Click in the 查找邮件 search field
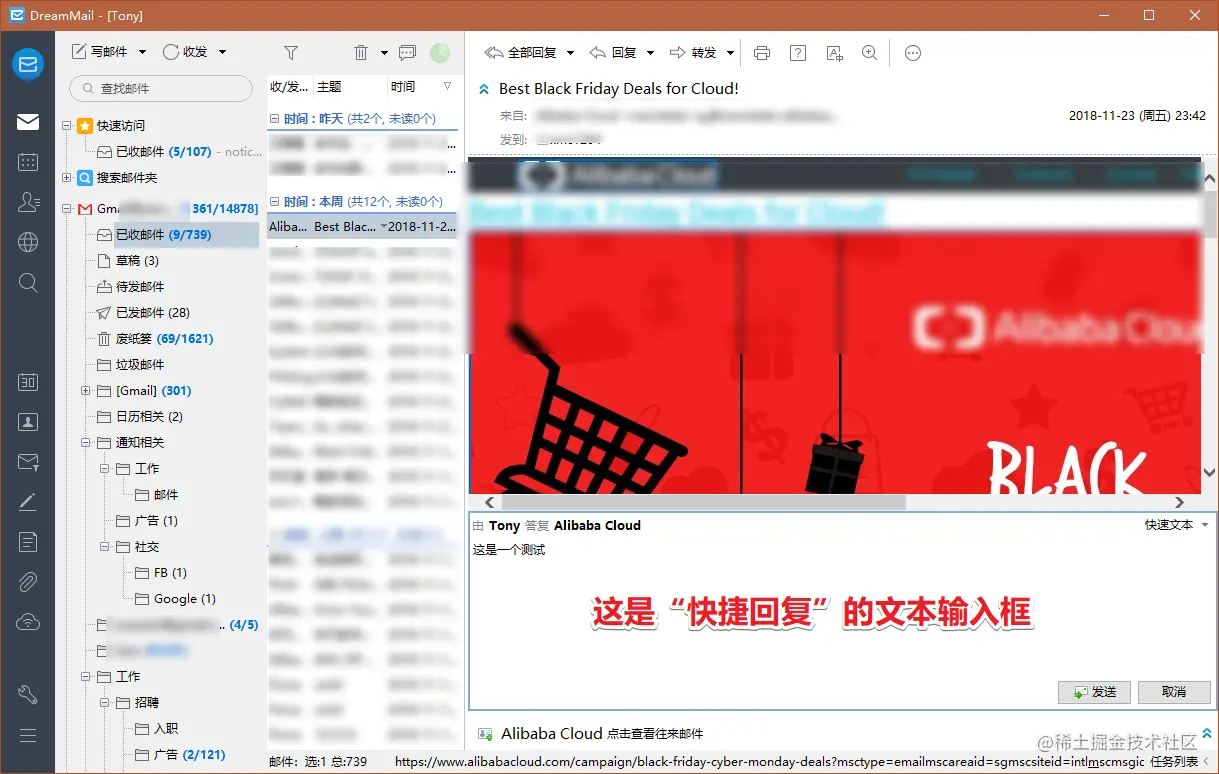The height and width of the screenshot is (774, 1219). pos(161,88)
